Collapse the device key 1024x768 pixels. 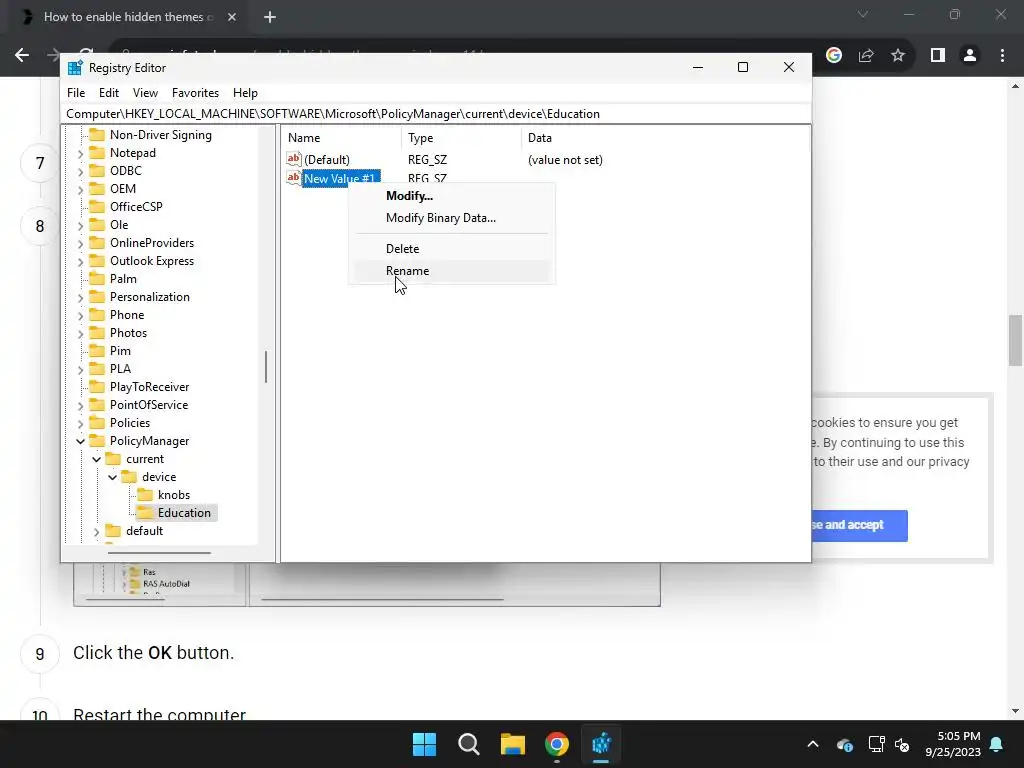coord(112,477)
